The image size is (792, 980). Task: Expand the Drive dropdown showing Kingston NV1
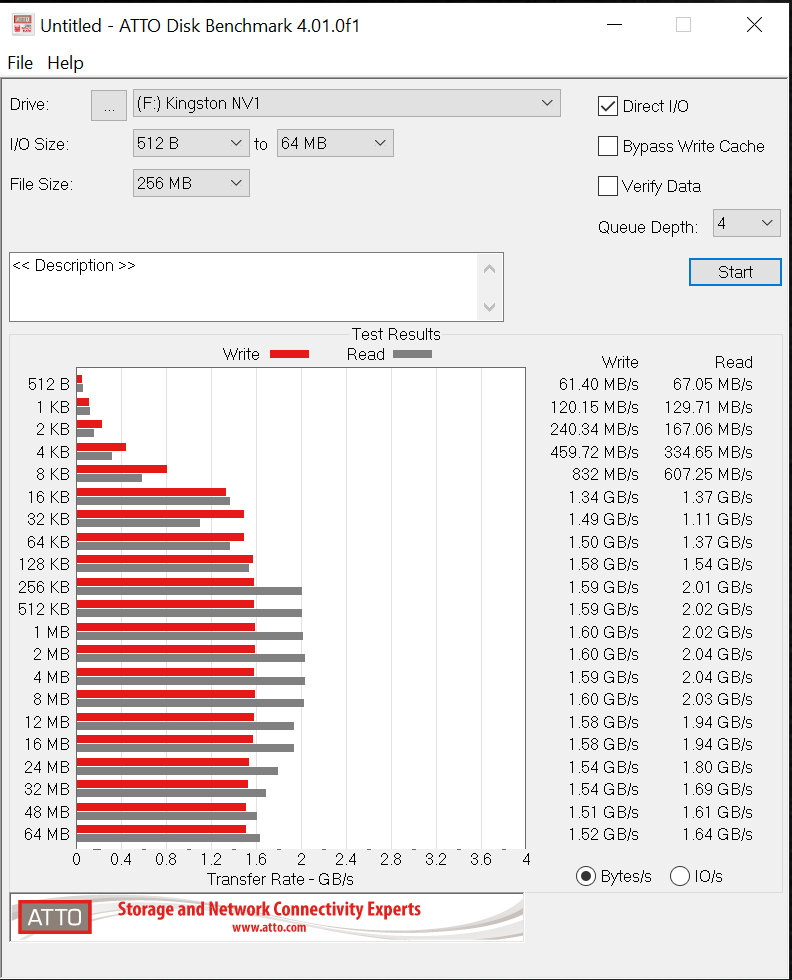346,103
